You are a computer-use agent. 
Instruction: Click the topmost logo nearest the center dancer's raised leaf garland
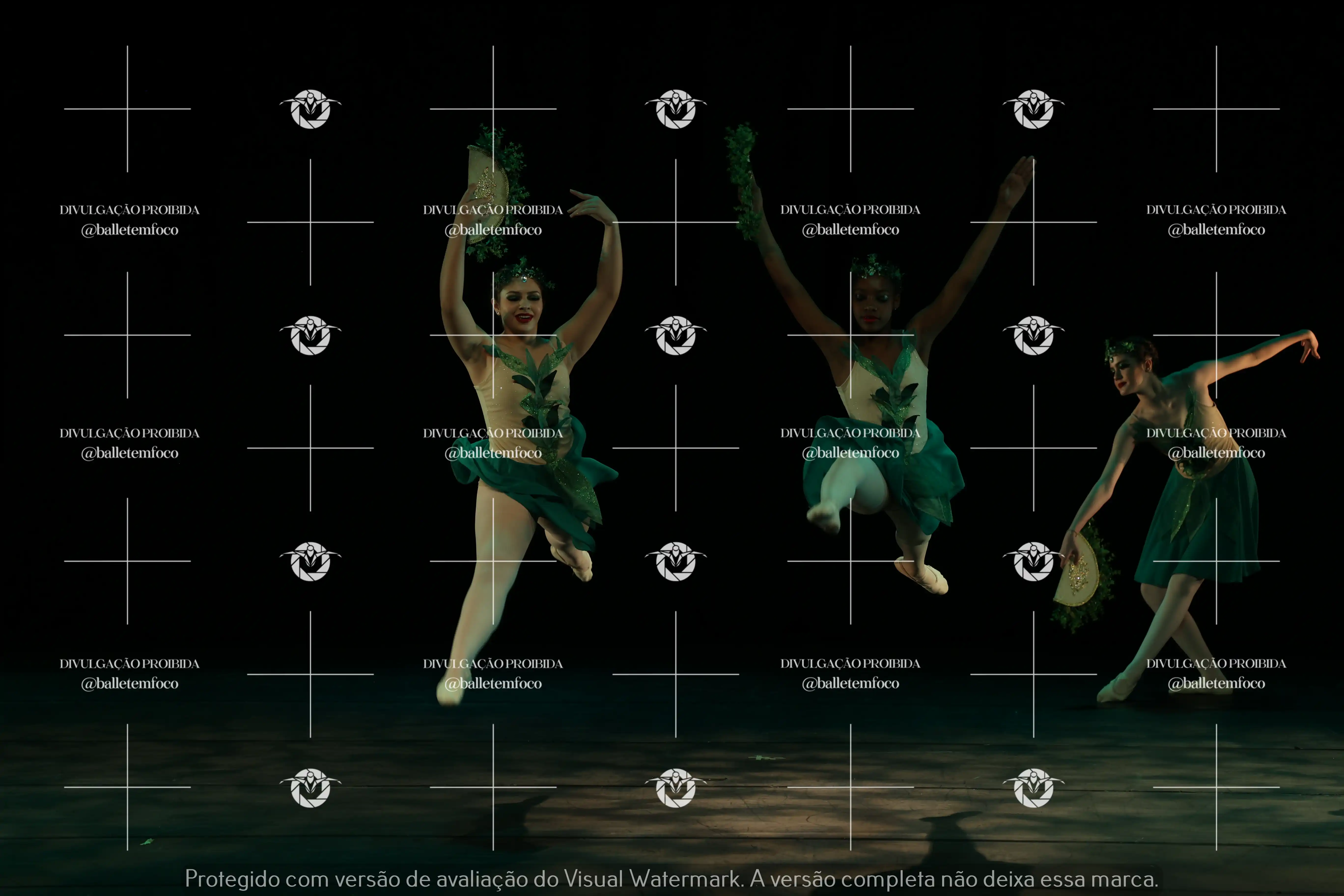pyautogui.click(x=675, y=109)
